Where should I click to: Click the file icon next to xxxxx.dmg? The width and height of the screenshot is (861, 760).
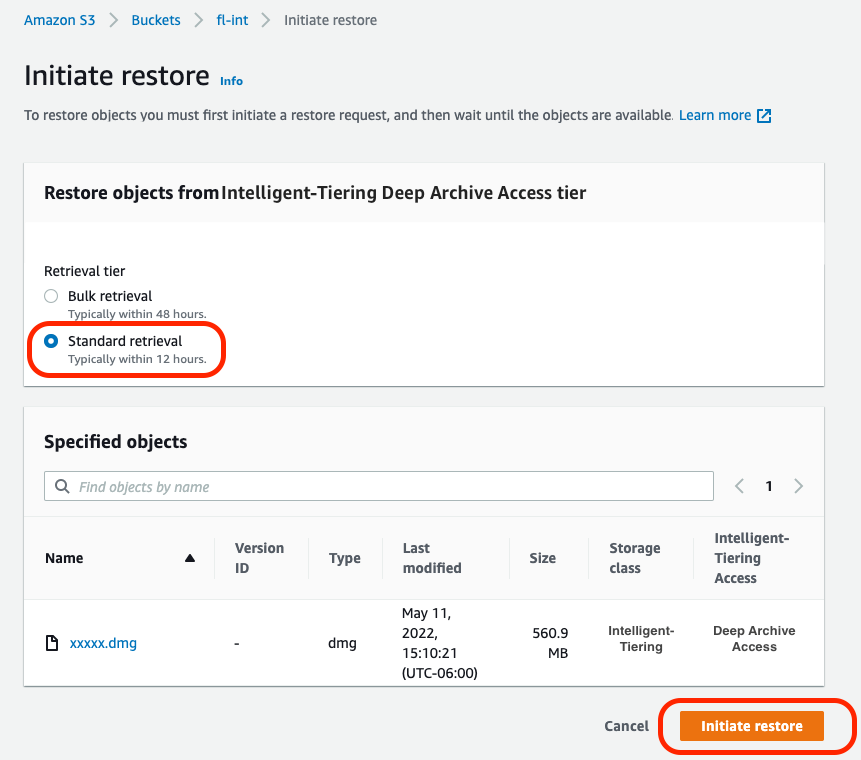pos(52,643)
